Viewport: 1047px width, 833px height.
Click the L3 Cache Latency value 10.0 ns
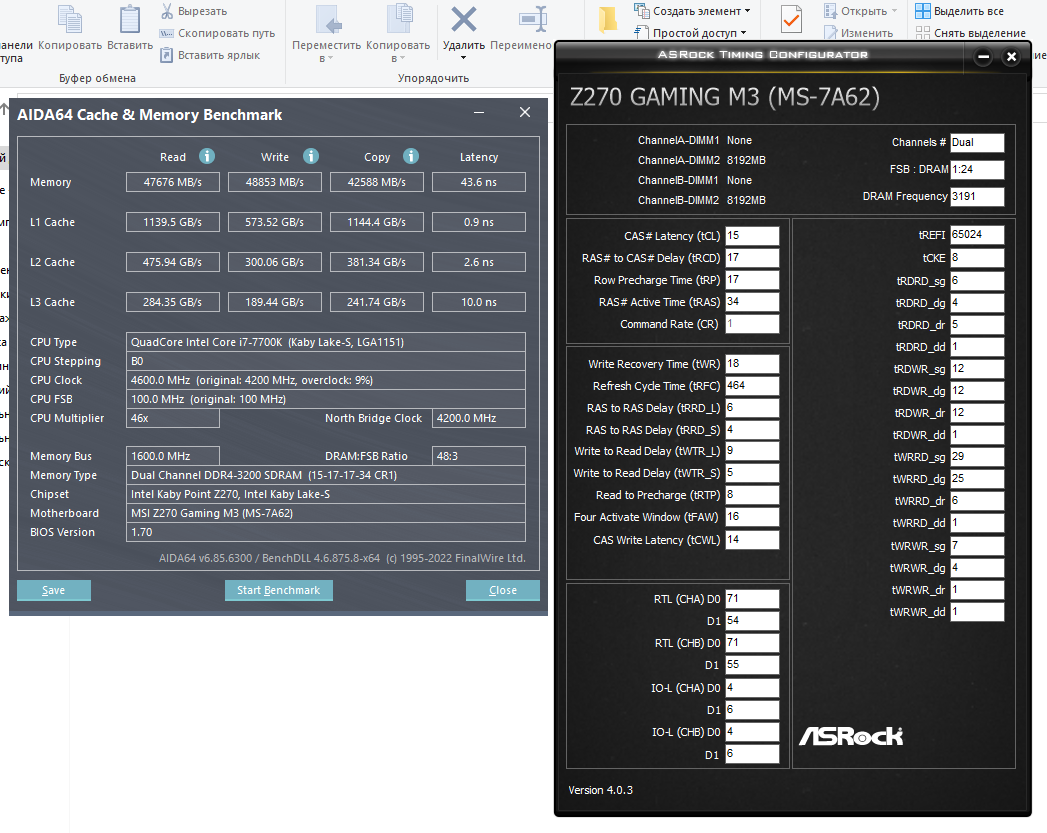click(x=479, y=302)
